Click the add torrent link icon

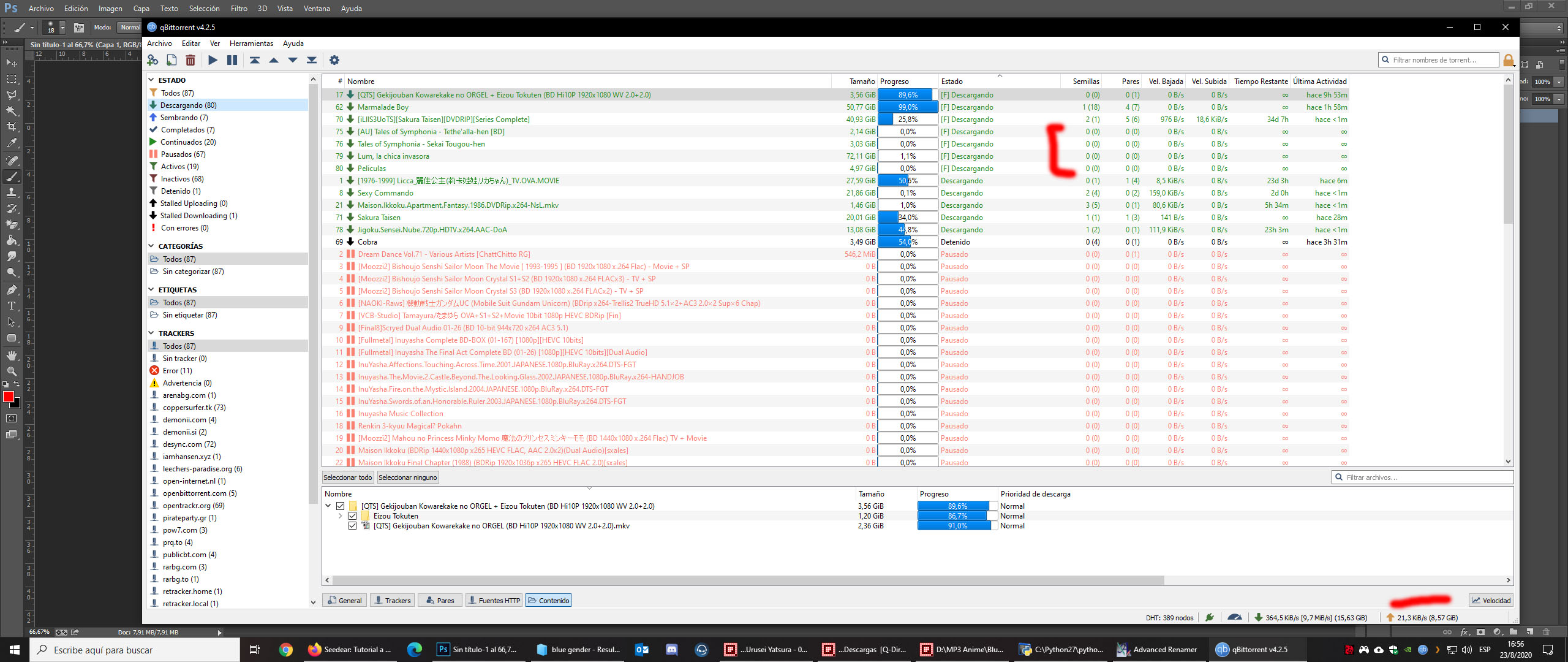(x=153, y=60)
